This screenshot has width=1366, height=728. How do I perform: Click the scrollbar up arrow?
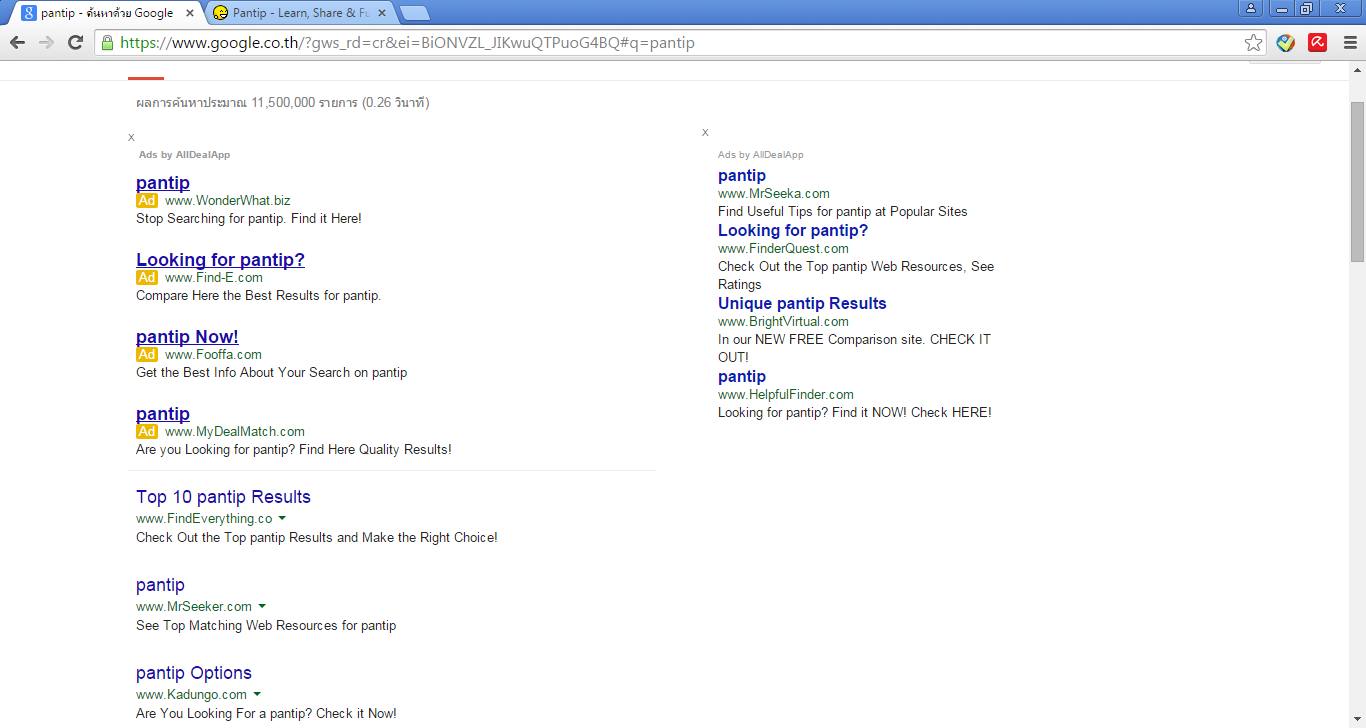point(1357,69)
